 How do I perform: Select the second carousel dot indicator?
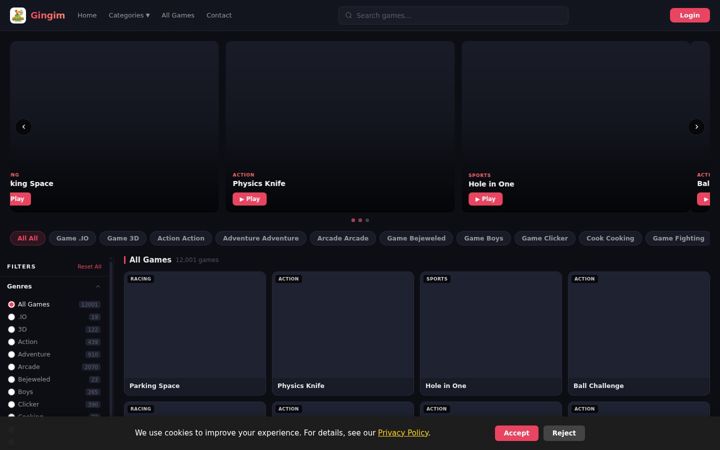click(x=360, y=220)
